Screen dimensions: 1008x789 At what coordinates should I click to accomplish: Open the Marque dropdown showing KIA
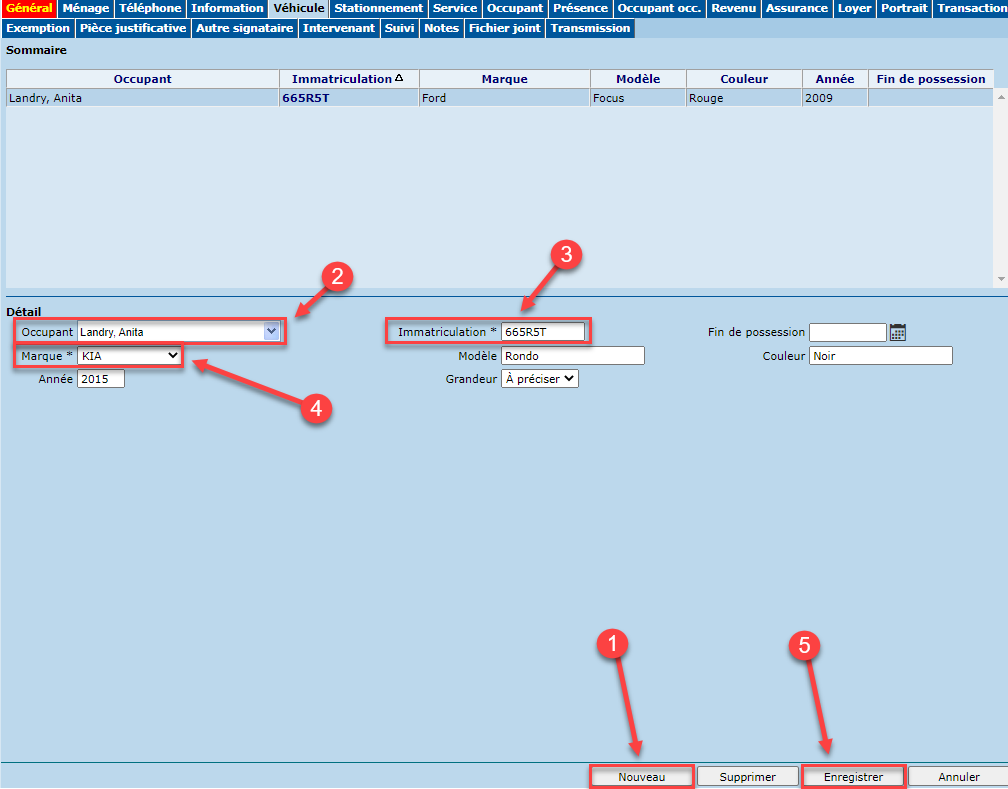(x=130, y=356)
